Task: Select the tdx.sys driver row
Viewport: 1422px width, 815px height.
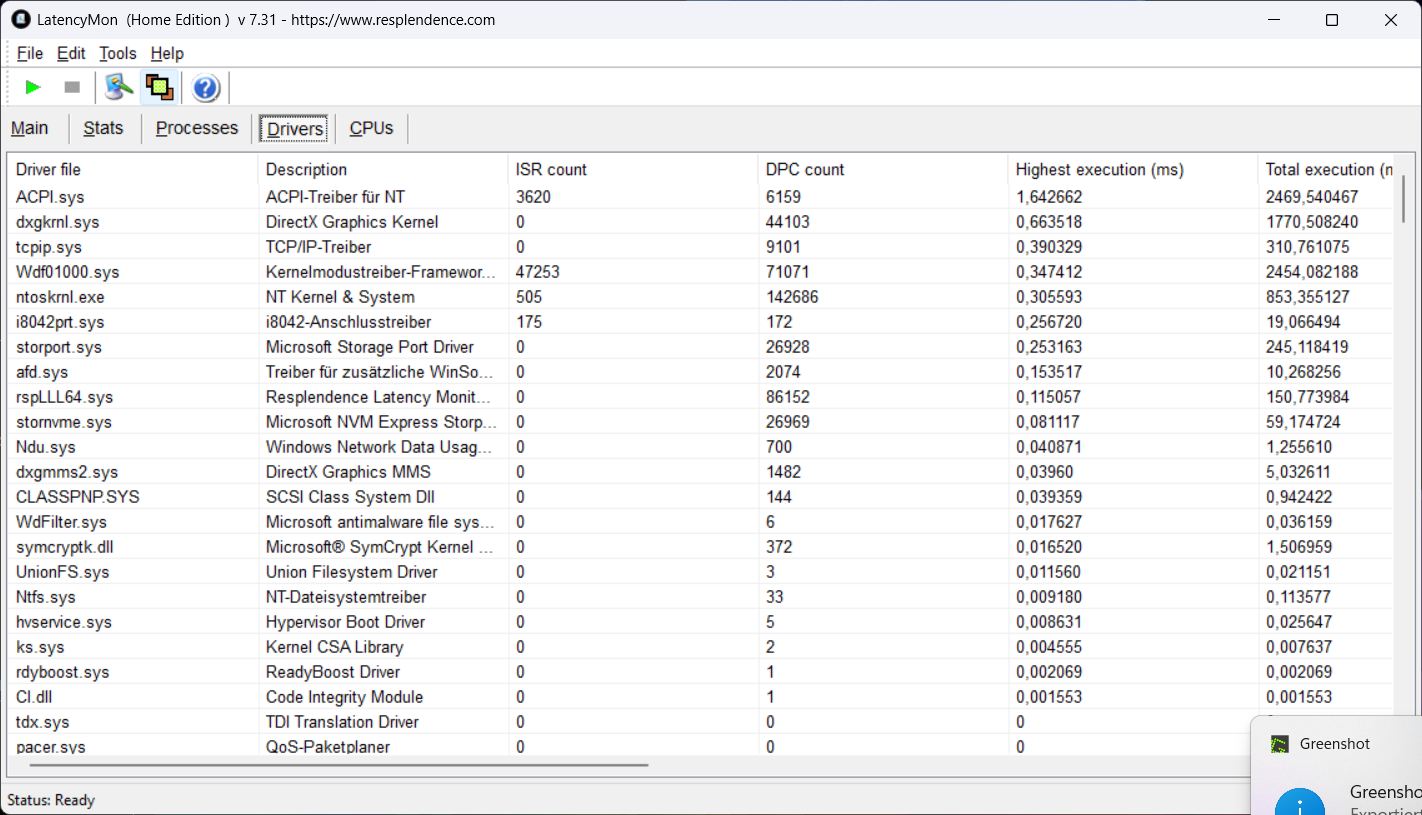Action: [x=629, y=722]
